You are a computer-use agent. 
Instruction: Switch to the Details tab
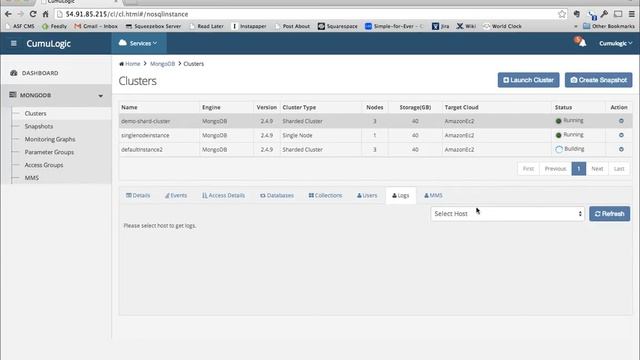pyautogui.click(x=138, y=196)
